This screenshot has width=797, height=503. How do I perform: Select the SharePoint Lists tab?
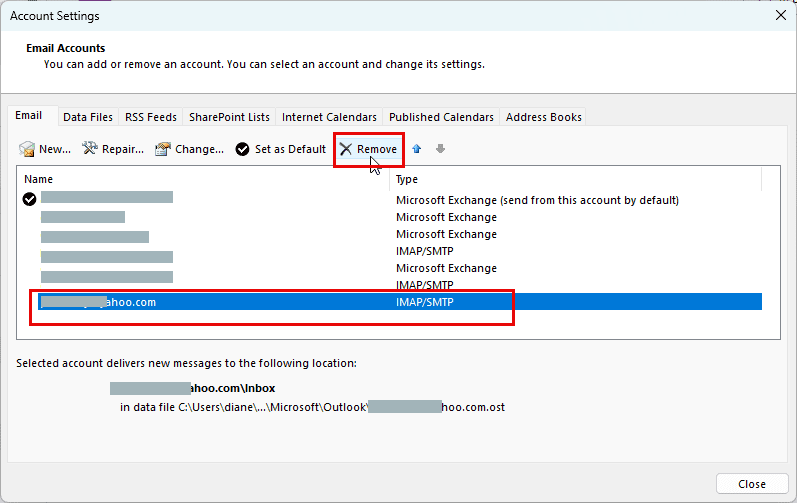[x=229, y=117]
